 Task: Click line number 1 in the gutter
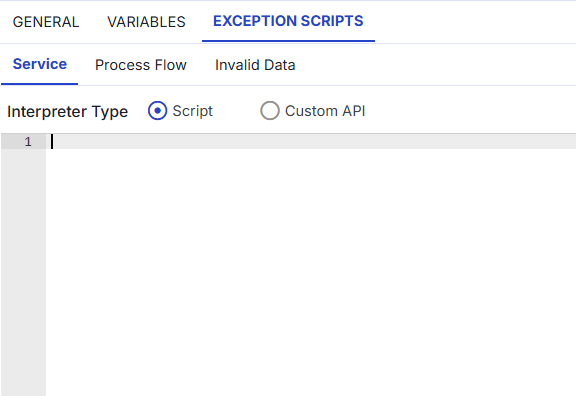pos(28,141)
